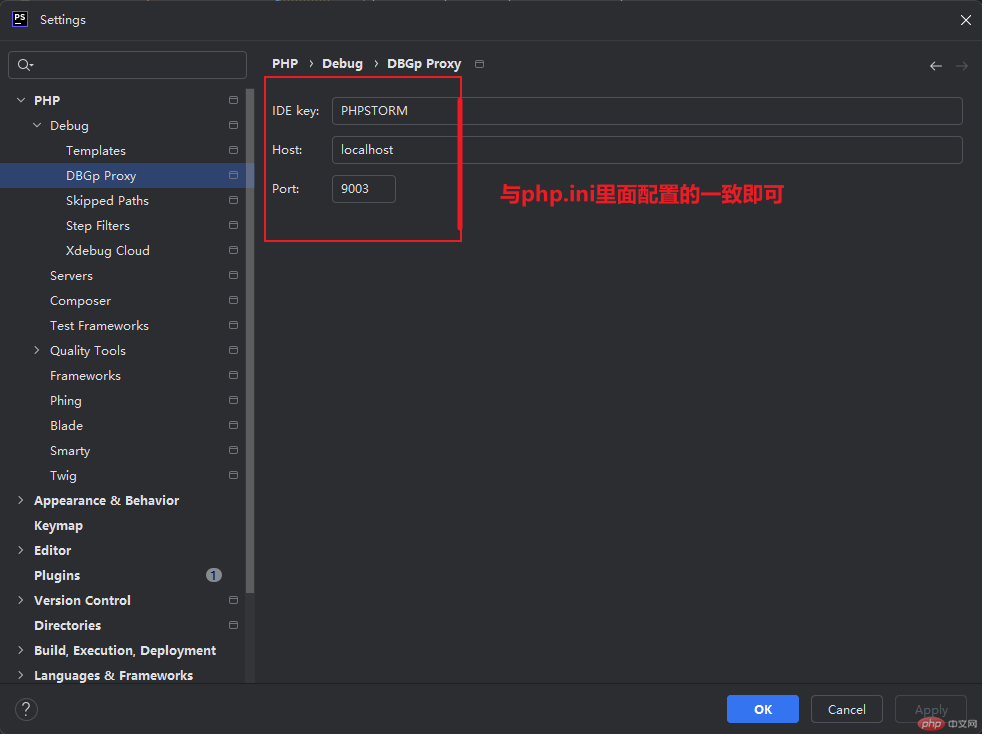Expand Languages & Frameworks section

[x=21, y=675]
